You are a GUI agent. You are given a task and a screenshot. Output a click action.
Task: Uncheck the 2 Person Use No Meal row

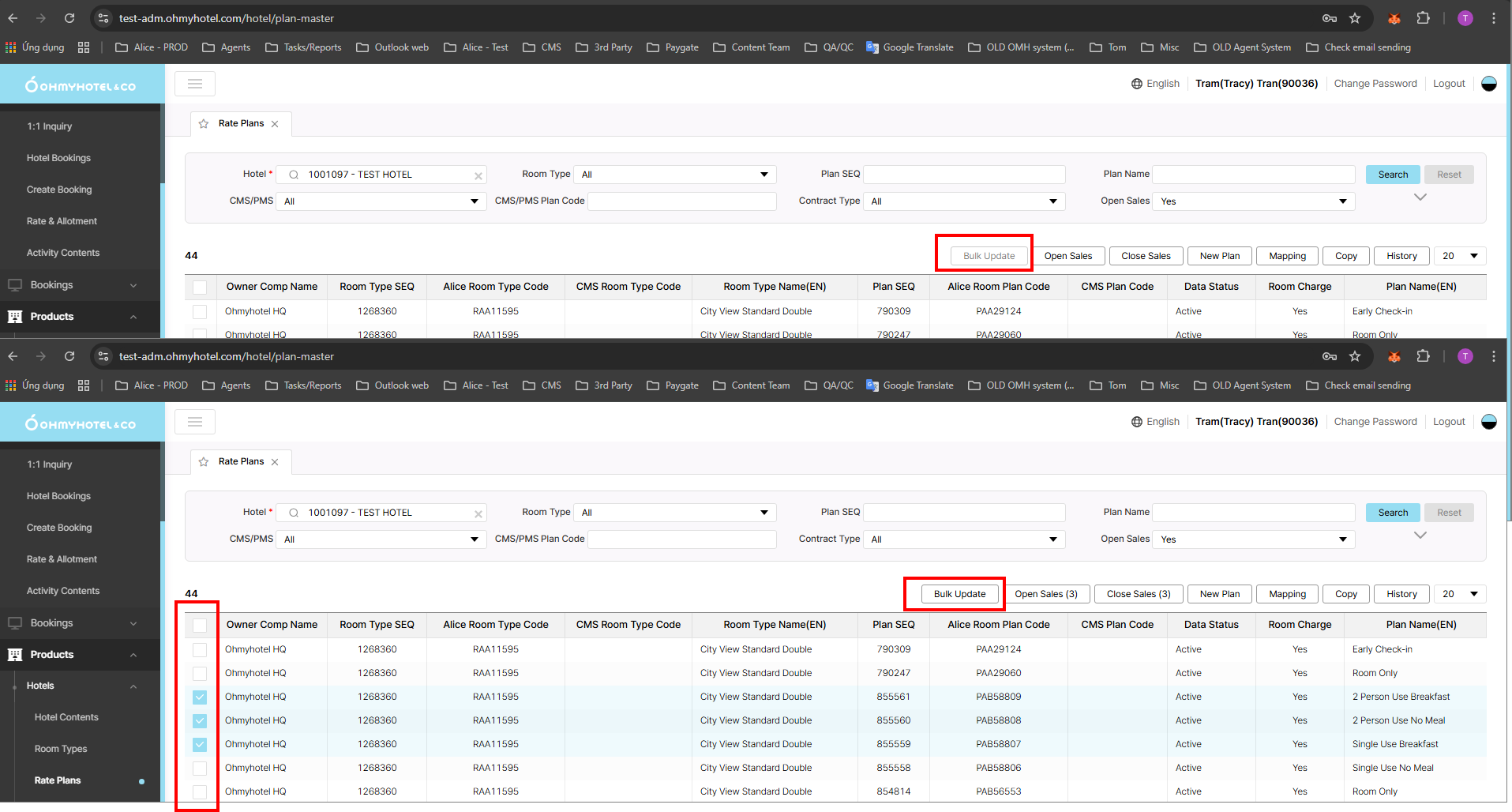pyautogui.click(x=200, y=720)
